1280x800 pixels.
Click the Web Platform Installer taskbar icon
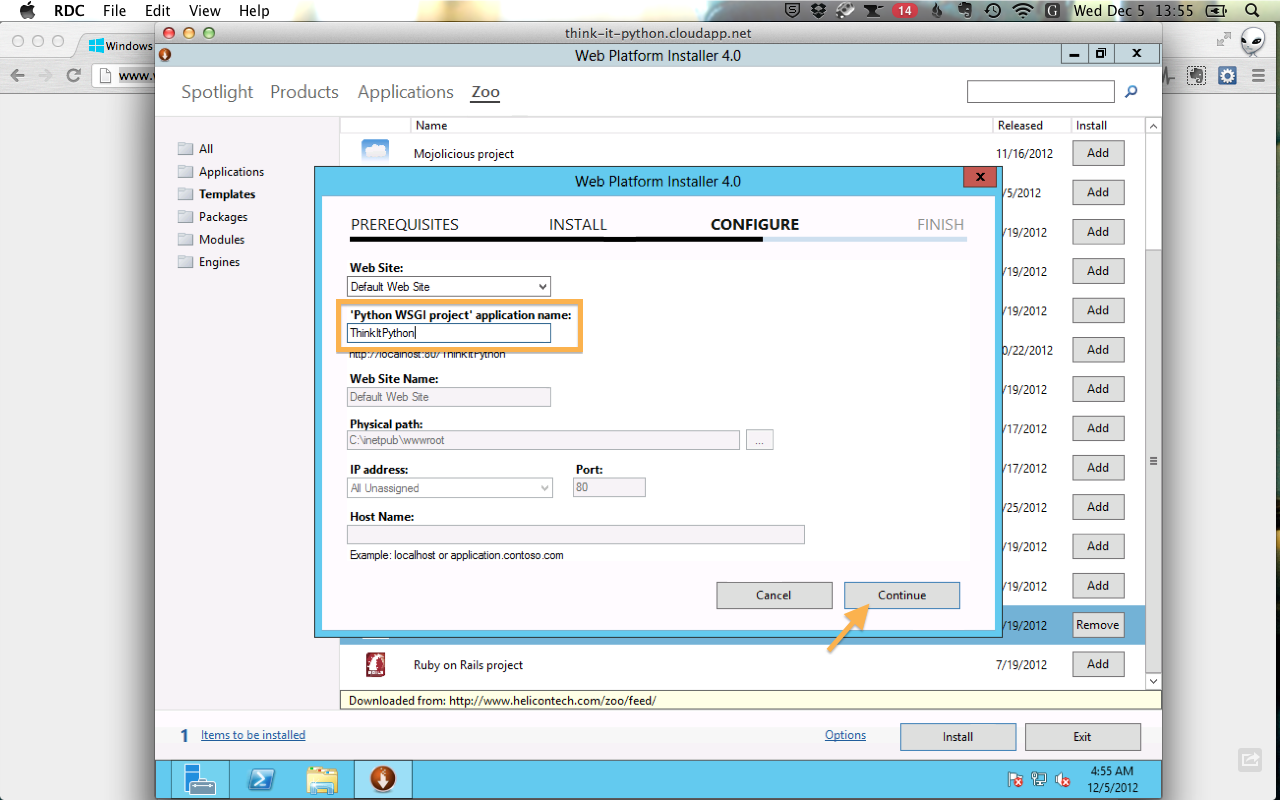pos(383,779)
